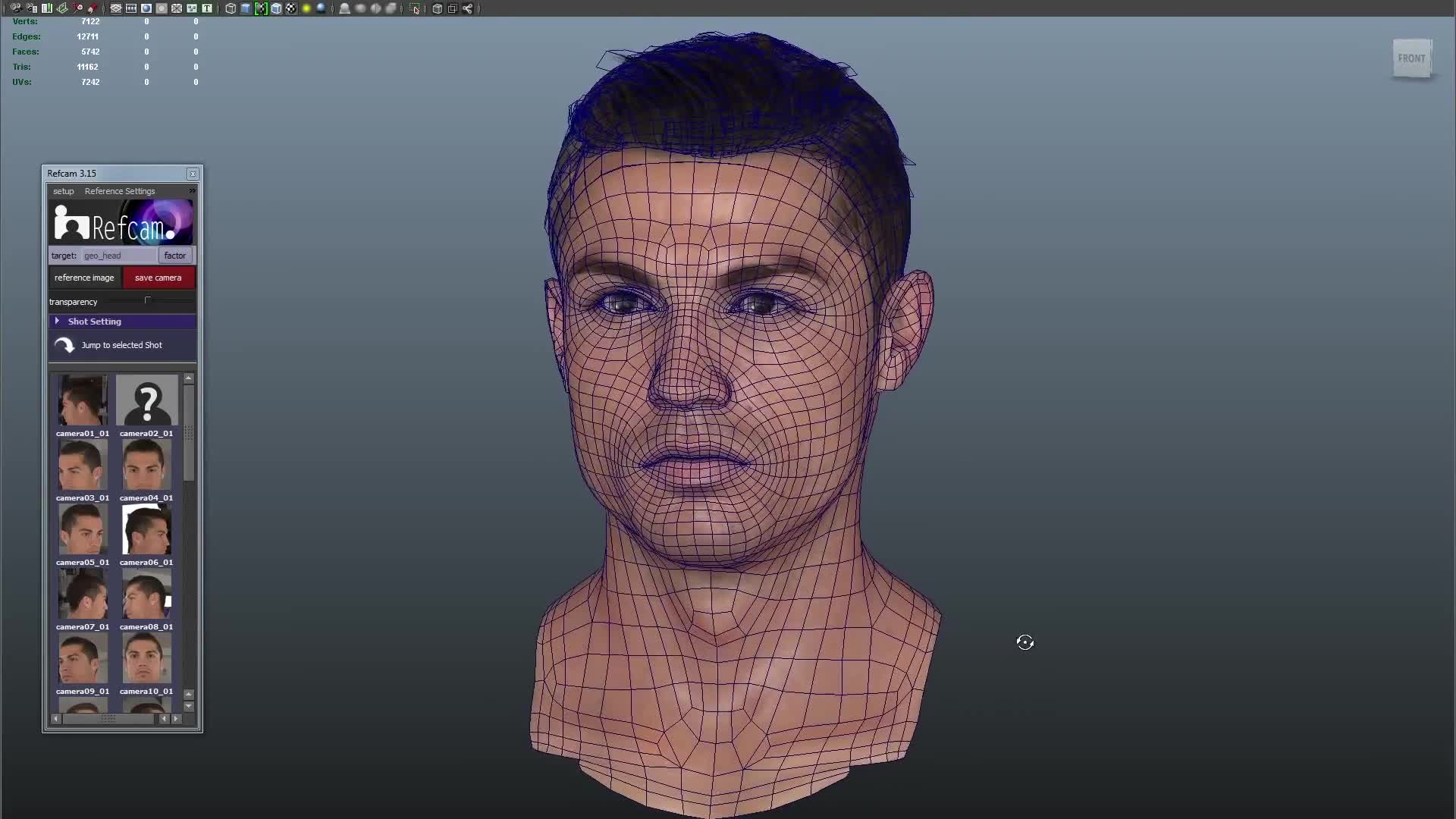Click the film gate toolbar icon
The width and height of the screenshot is (1456, 819).
(131, 8)
